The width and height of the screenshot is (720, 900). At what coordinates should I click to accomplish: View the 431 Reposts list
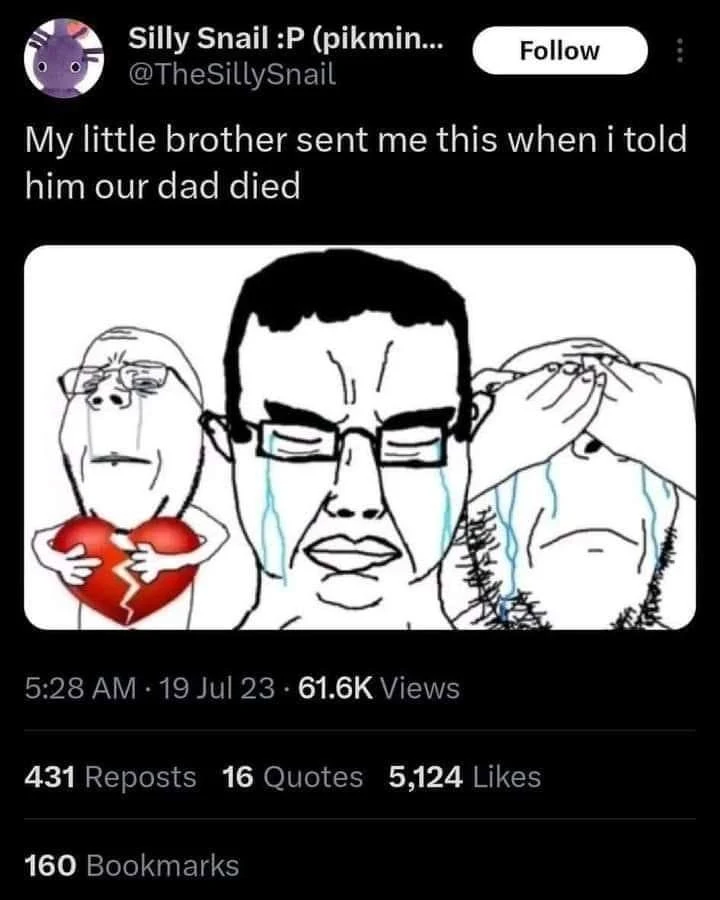coord(110,777)
